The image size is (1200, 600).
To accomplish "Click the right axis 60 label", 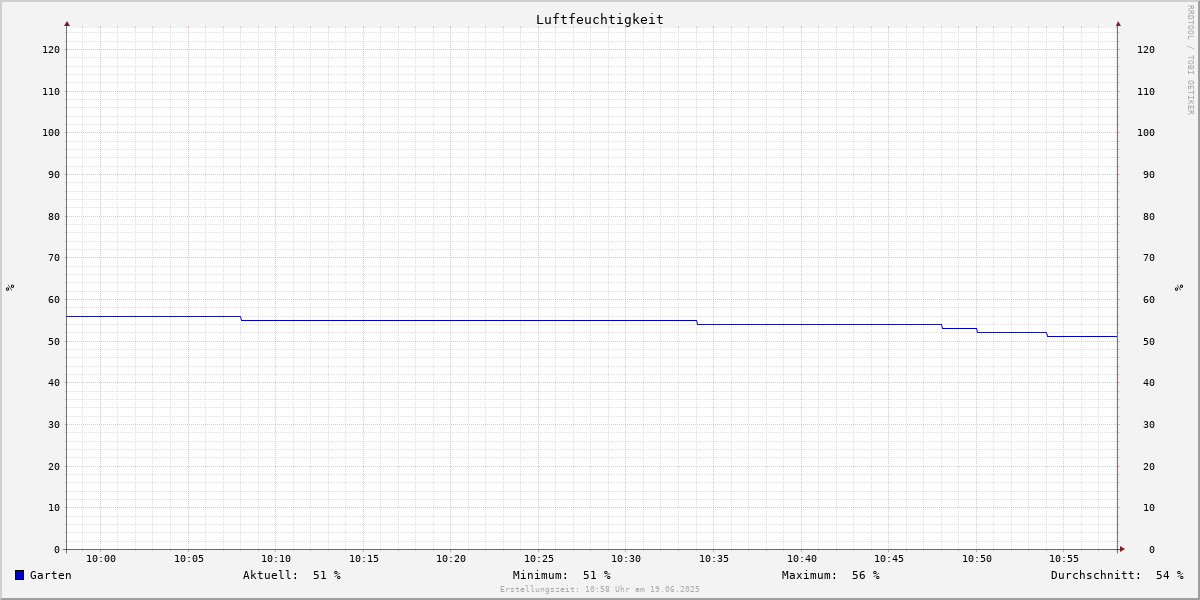I will tap(1149, 299).
